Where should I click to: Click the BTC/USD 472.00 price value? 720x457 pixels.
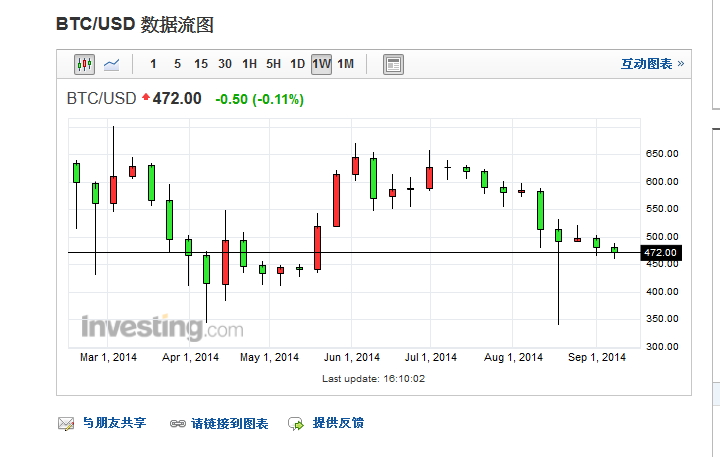click(x=177, y=98)
